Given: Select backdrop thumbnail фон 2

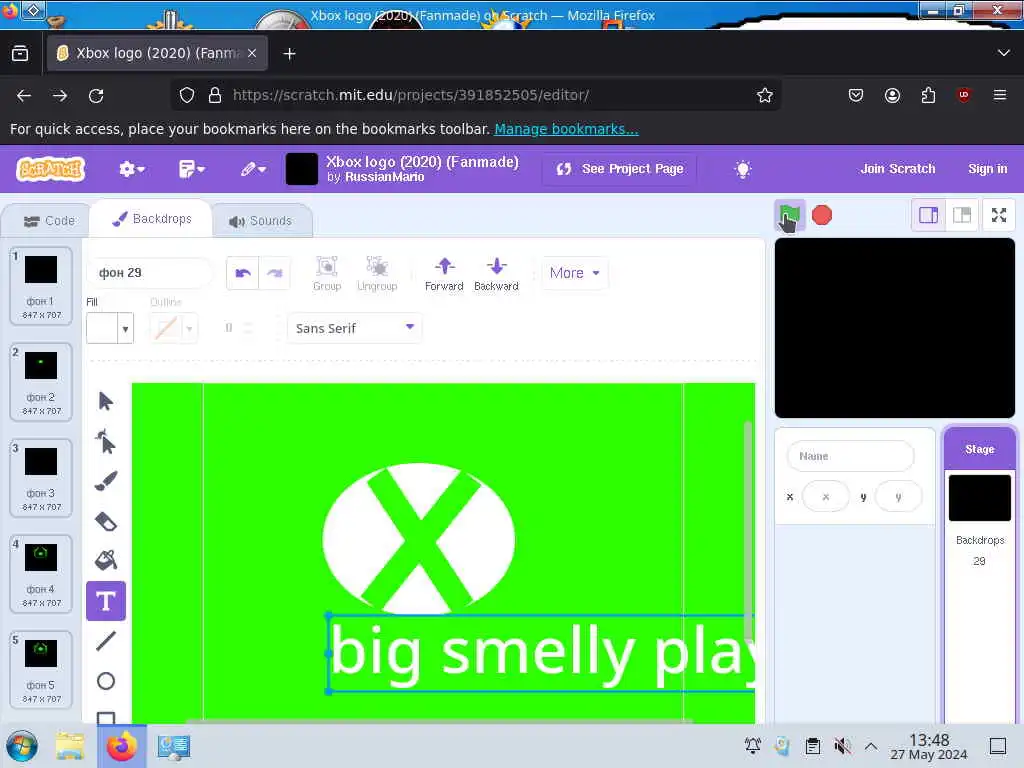Looking at the screenshot, I should tap(40, 381).
